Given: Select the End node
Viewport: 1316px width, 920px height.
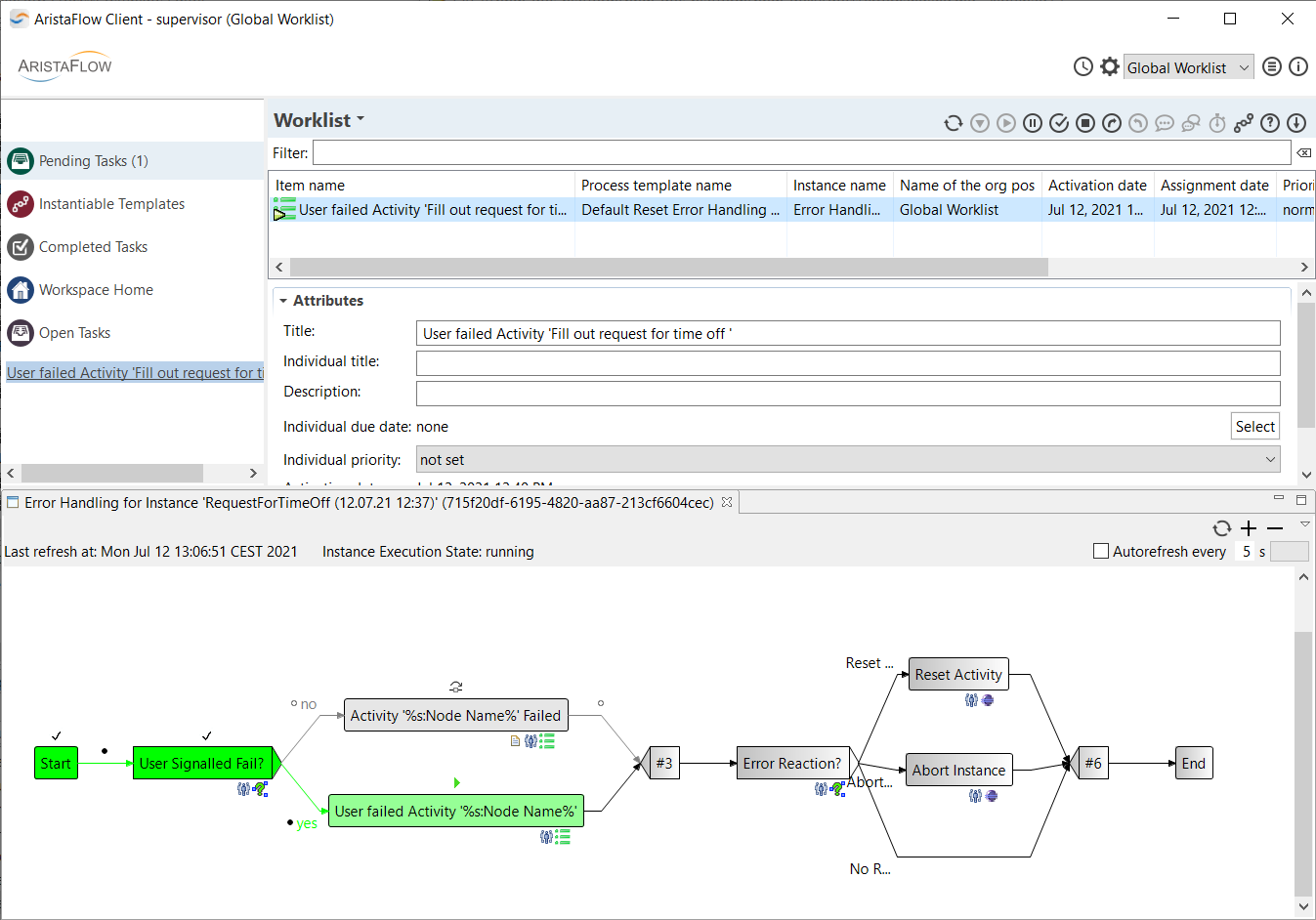Looking at the screenshot, I should tap(1194, 763).
